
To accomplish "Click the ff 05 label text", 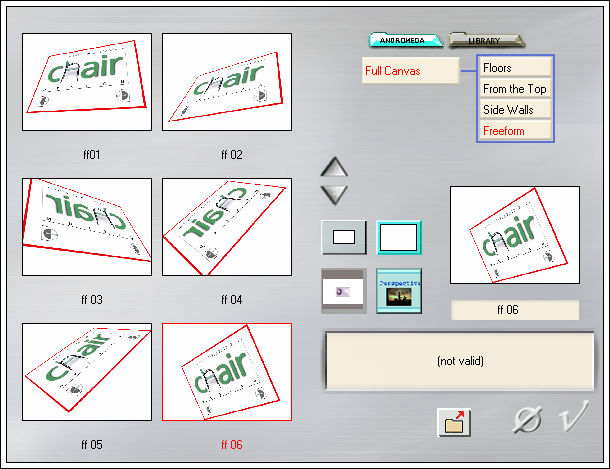I will pos(91,444).
